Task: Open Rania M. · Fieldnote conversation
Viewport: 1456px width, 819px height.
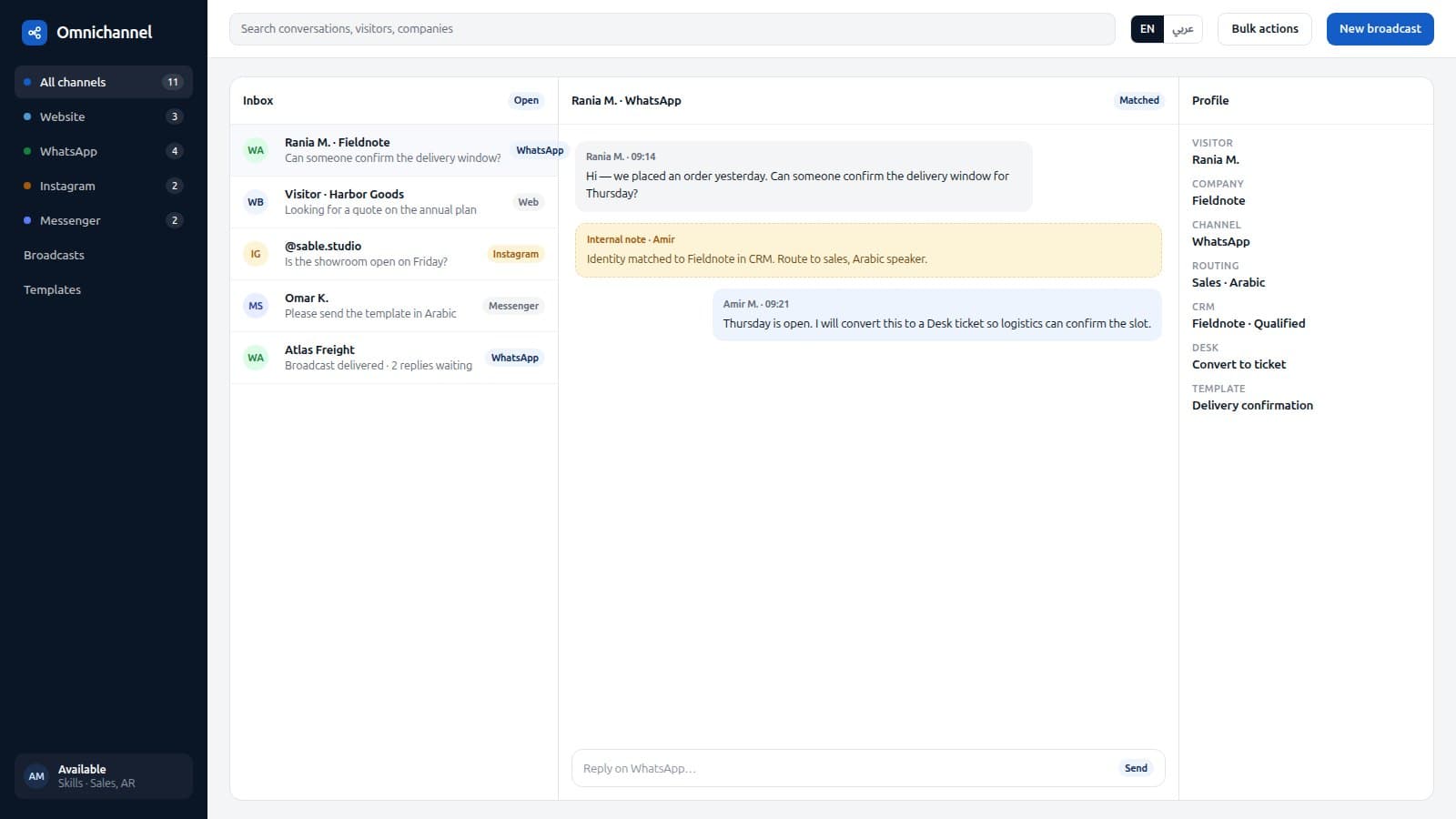Action: pyautogui.click(x=394, y=150)
